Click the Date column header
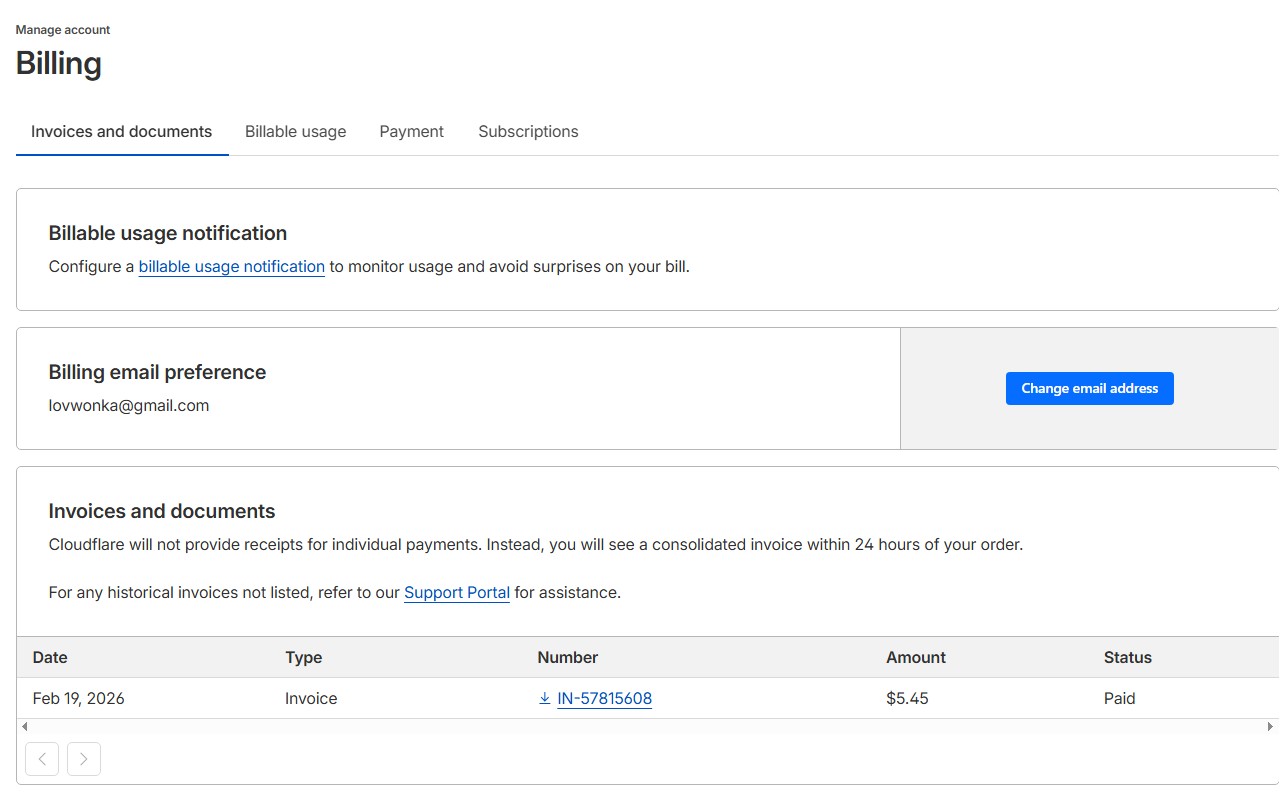Image resolution: width=1279 pixels, height=788 pixels. (x=50, y=658)
